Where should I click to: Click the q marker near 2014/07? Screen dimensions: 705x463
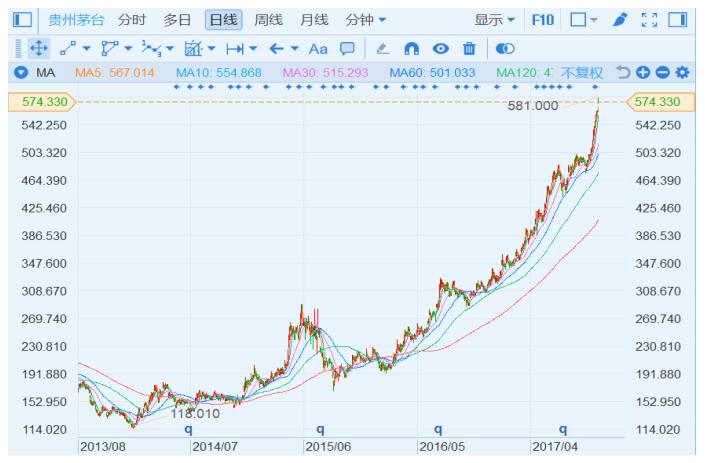(x=188, y=430)
